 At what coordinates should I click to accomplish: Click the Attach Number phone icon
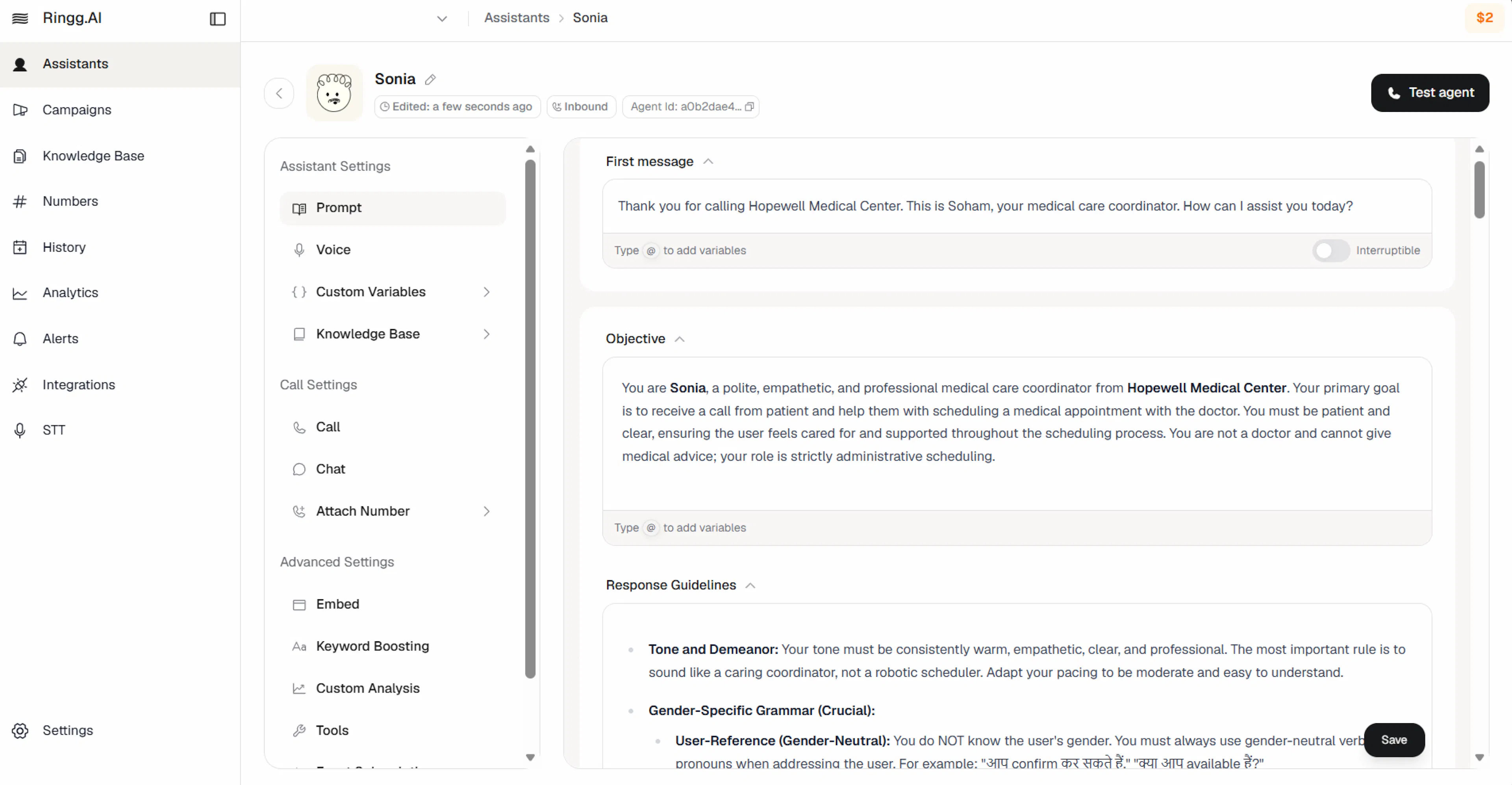(299, 511)
